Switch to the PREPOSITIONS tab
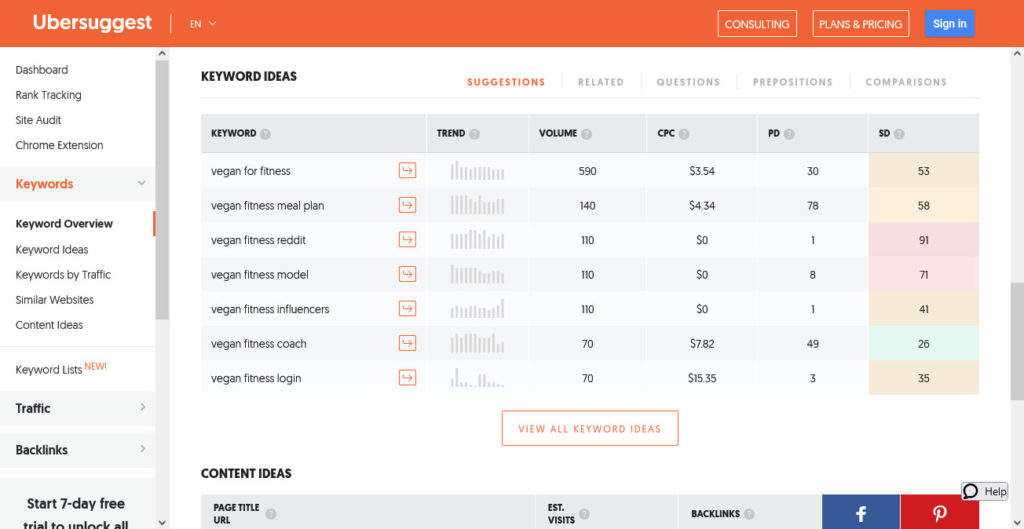This screenshot has width=1024, height=529. click(x=793, y=82)
